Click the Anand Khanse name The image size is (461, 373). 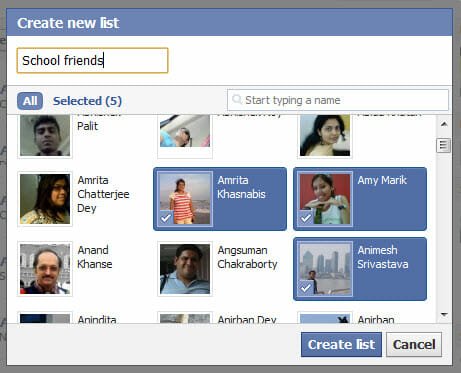pos(95,257)
